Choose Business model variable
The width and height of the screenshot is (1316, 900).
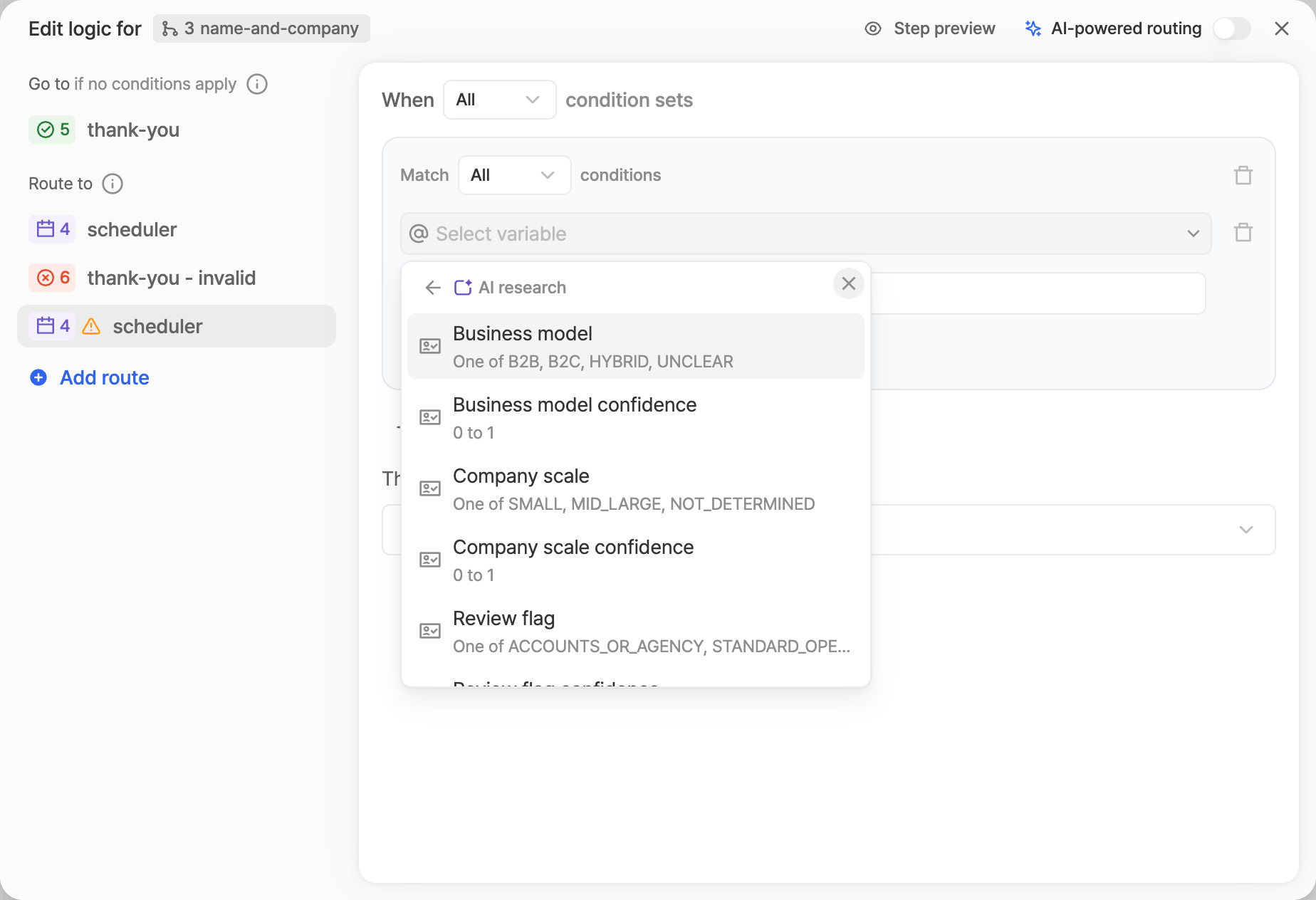tap(635, 346)
